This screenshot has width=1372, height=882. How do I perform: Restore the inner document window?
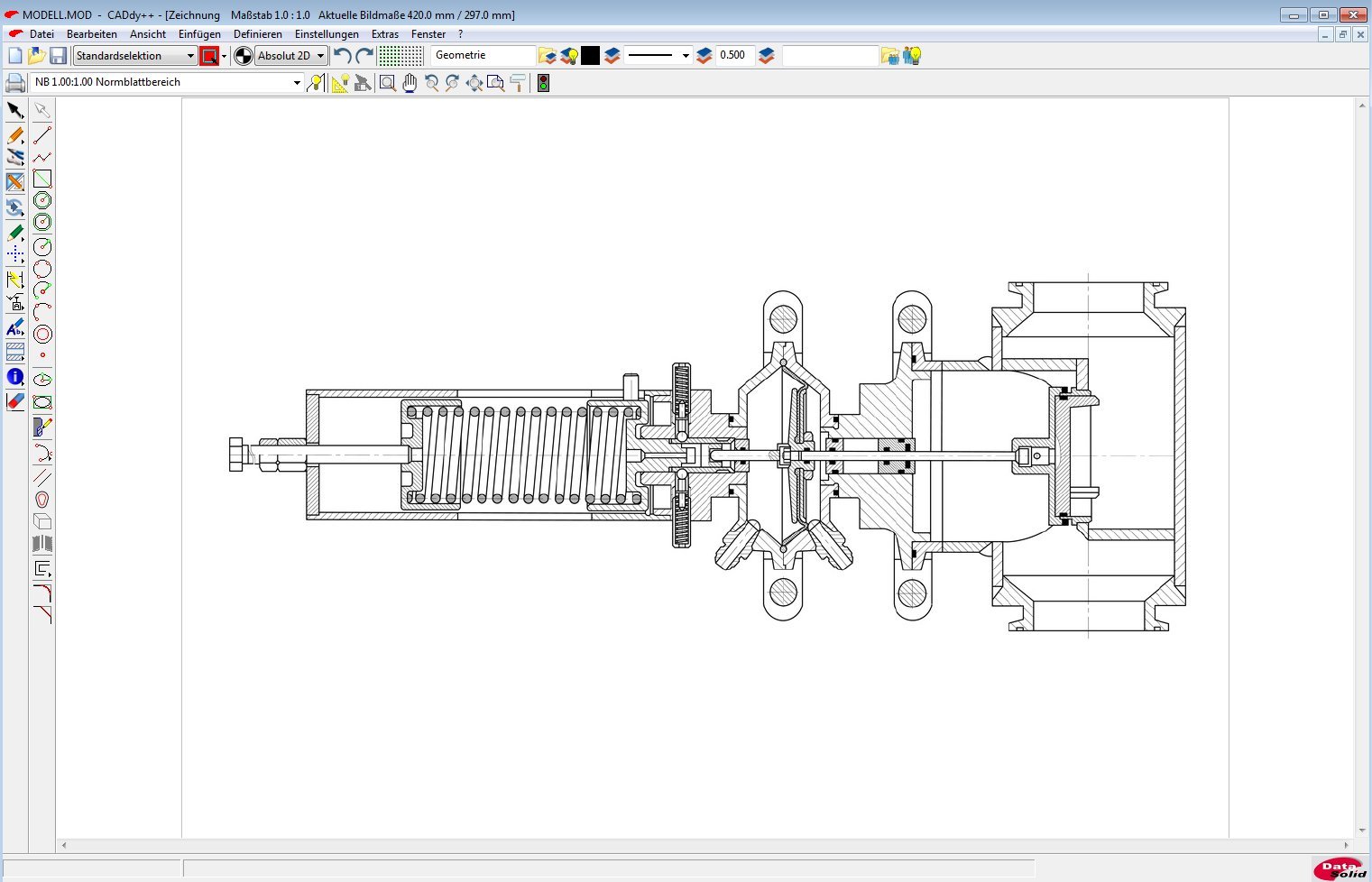(x=1343, y=34)
